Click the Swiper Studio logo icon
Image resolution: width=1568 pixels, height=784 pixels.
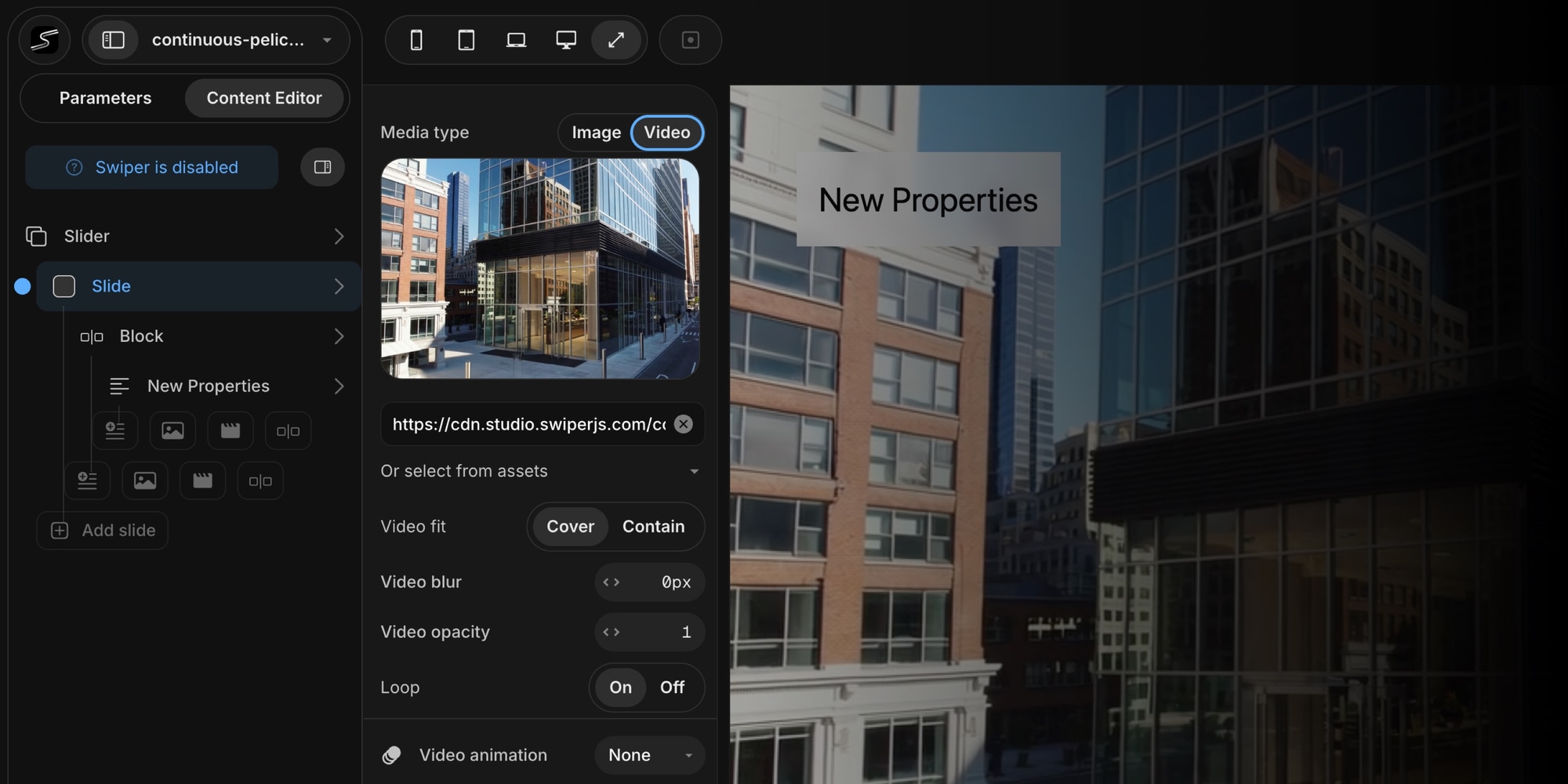(45, 40)
